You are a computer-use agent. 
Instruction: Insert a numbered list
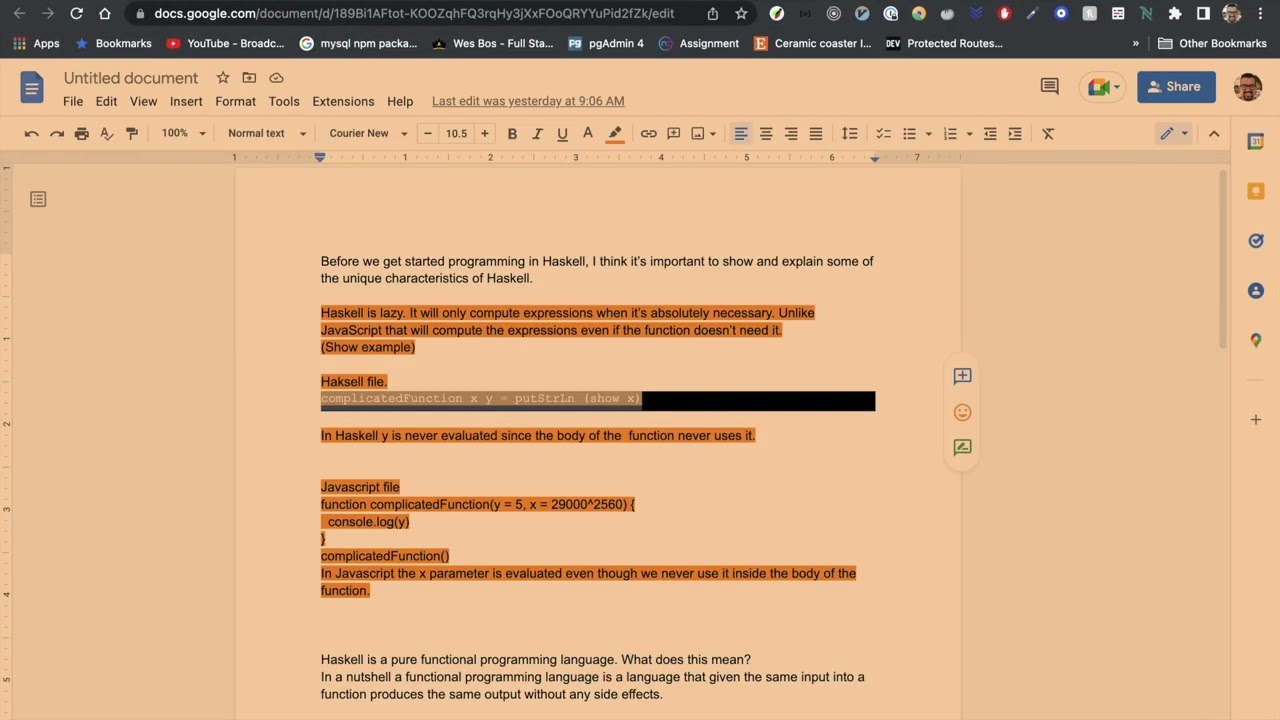[x=950, y=133]
